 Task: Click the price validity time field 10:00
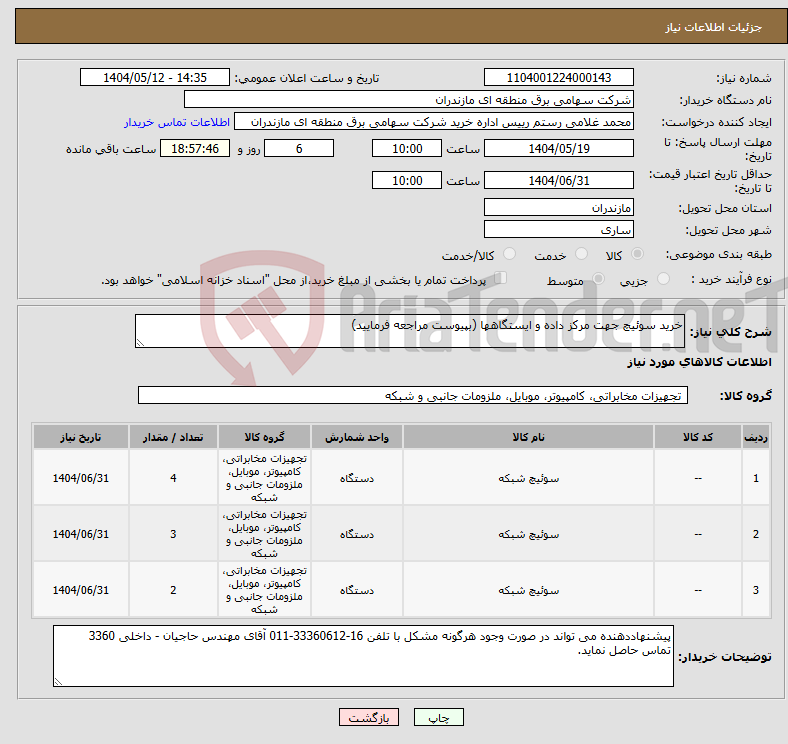click(x=407, y=180)
